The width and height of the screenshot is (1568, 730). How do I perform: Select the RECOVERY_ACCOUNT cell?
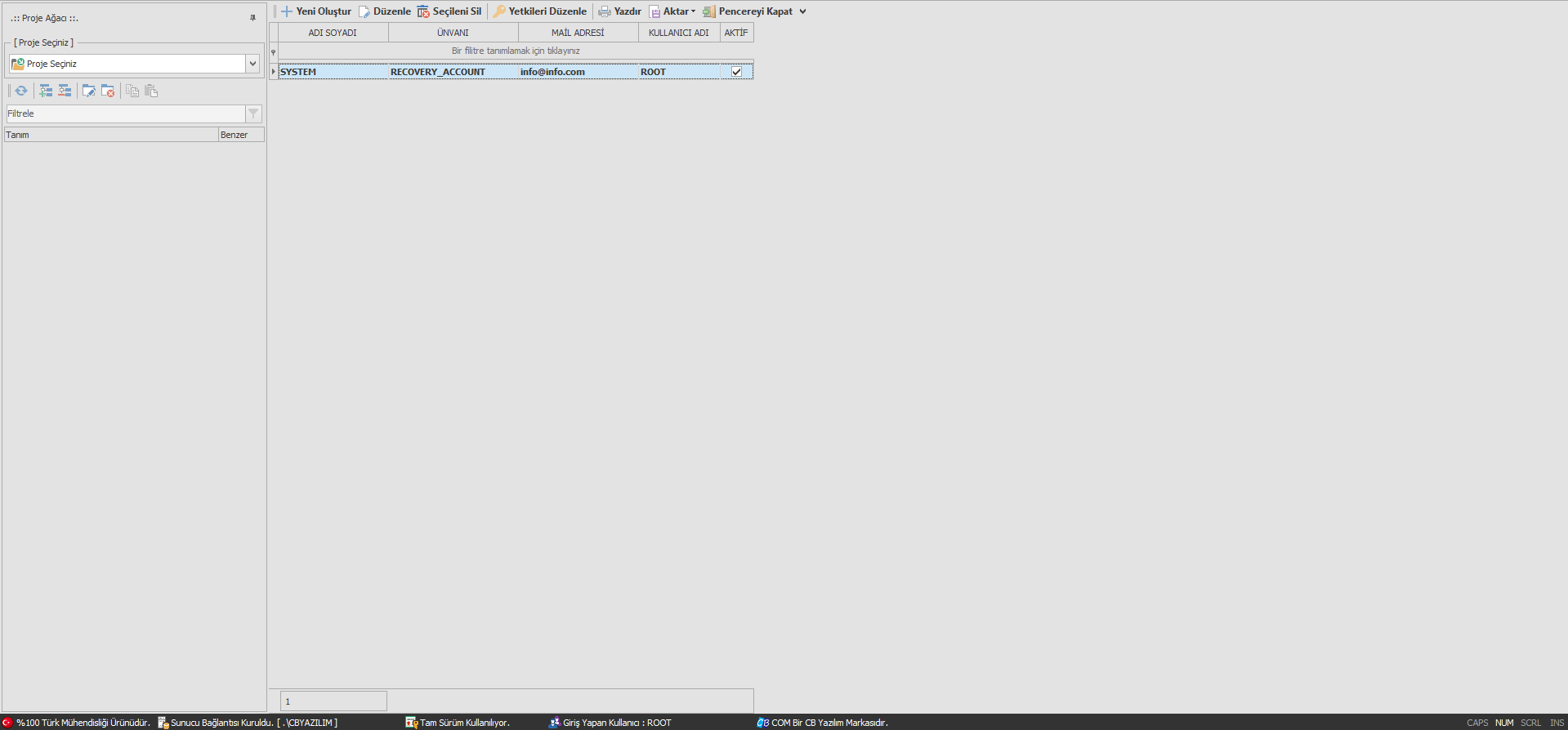coord(453,72)
